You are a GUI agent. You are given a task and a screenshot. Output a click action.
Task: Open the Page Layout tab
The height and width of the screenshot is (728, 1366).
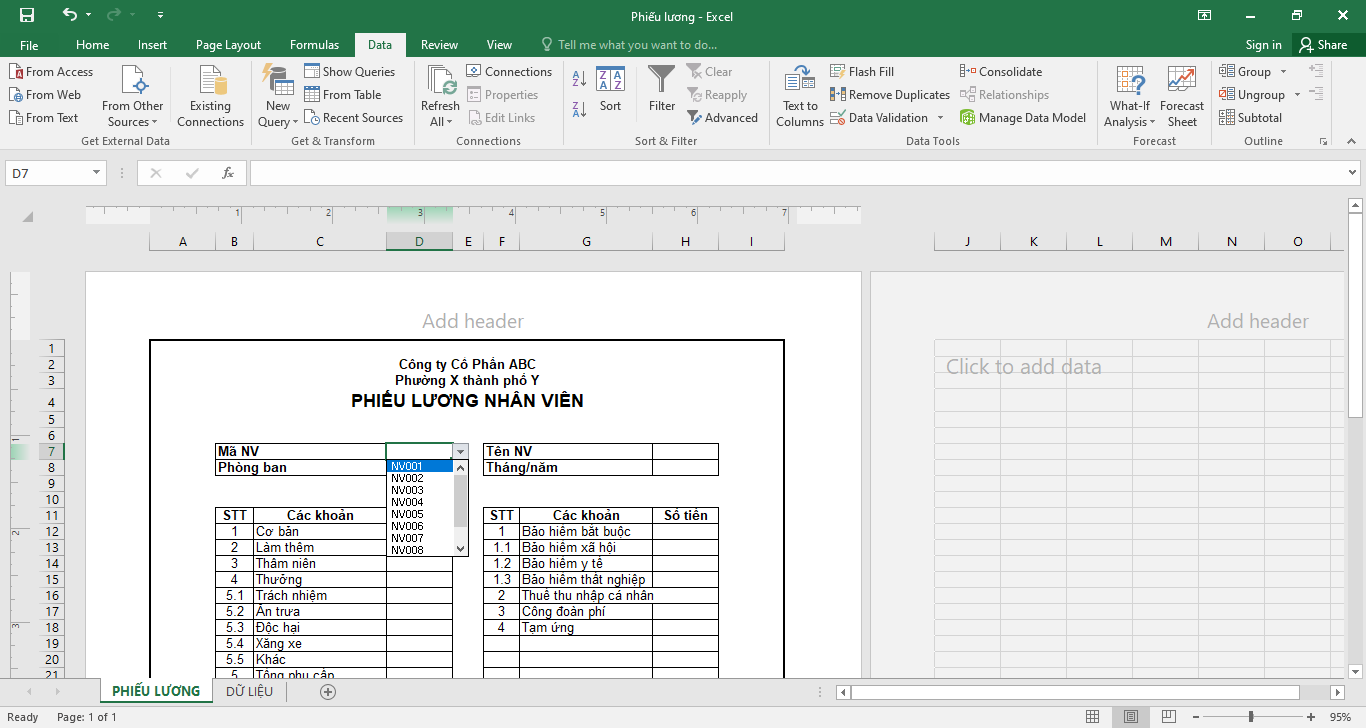pos(228,45)
